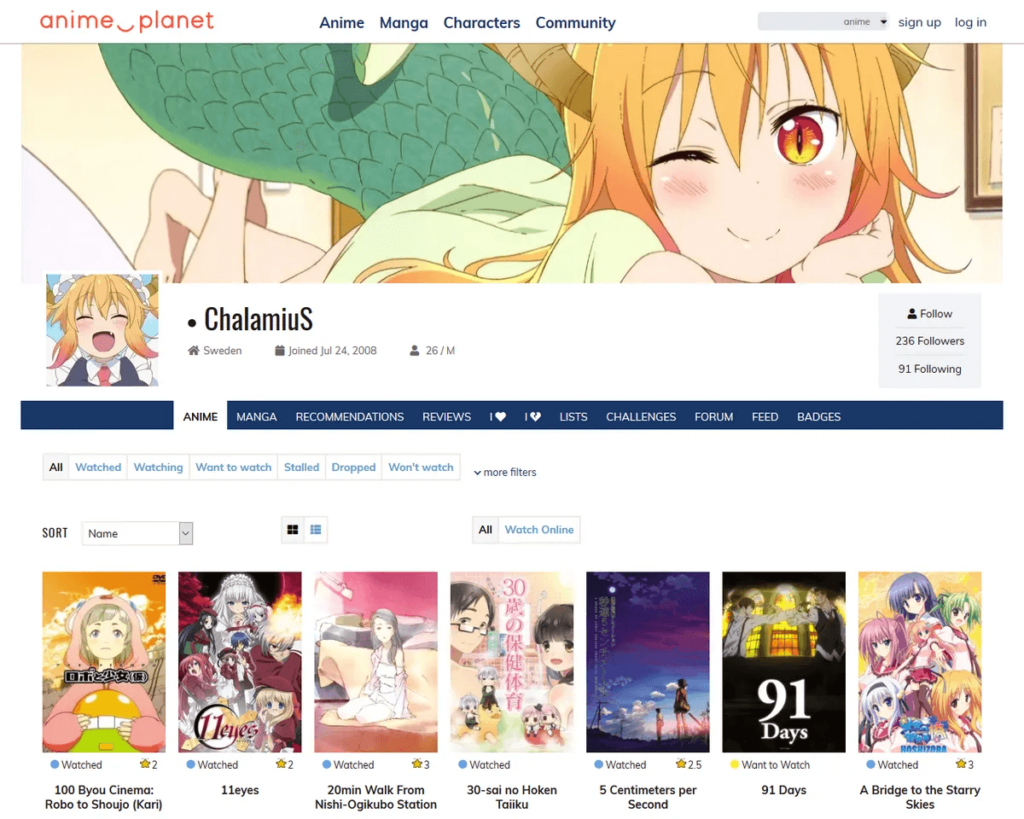
Task: Open the RECOMMENDATIONS tab
Action: tap(349, 417)
